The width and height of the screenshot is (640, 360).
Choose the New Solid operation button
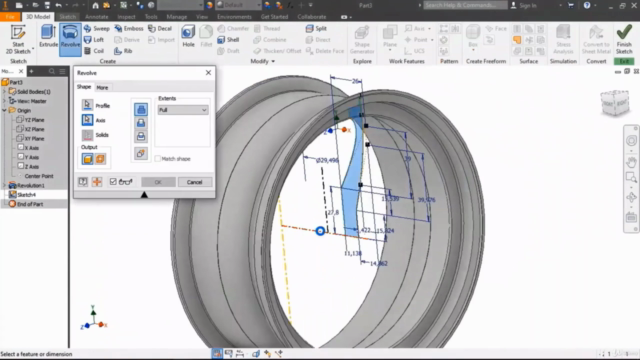coord(141,153)
